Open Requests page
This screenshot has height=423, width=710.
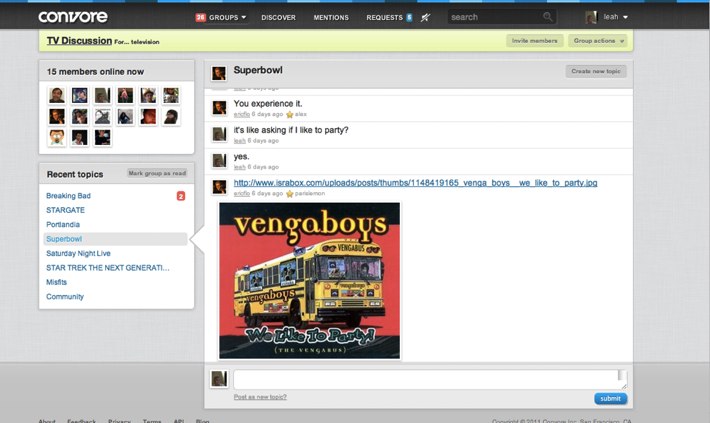pyautogui.click(x=384, y=17)
